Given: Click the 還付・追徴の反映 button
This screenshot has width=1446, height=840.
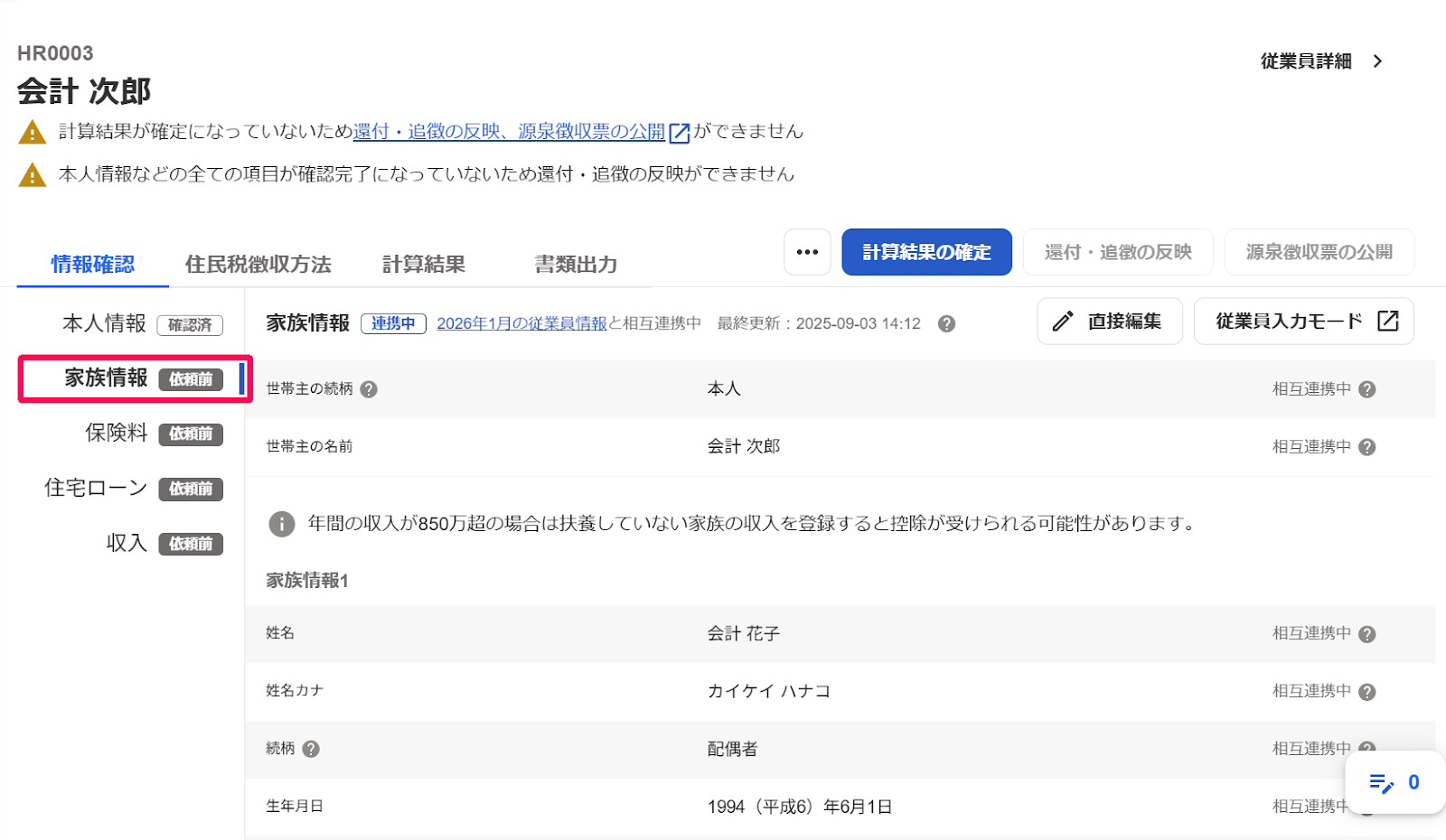Looking at the screenshot, I should [x=1118, y=252].
